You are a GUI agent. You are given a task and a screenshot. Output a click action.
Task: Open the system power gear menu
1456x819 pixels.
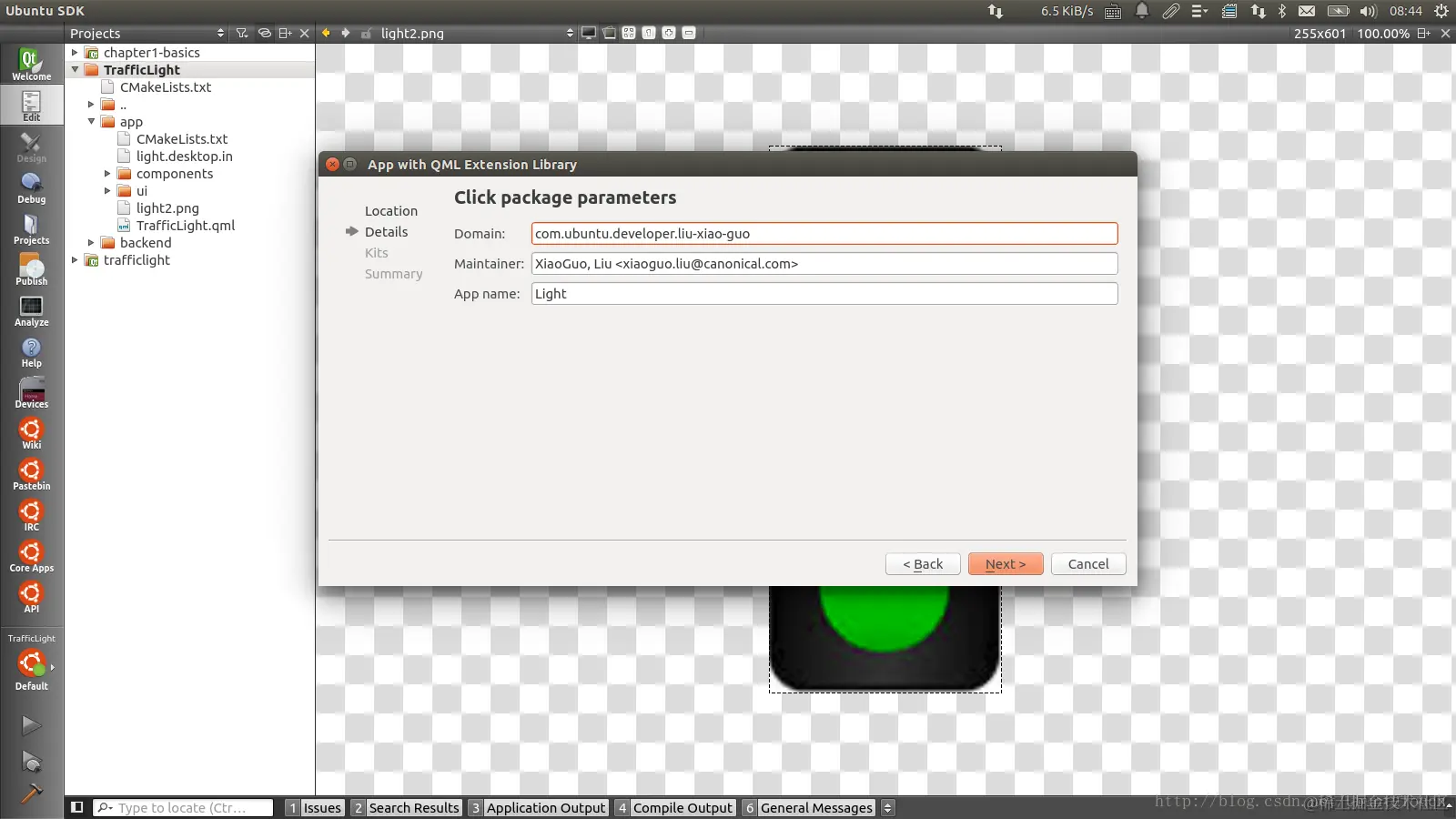[1441, 11]
